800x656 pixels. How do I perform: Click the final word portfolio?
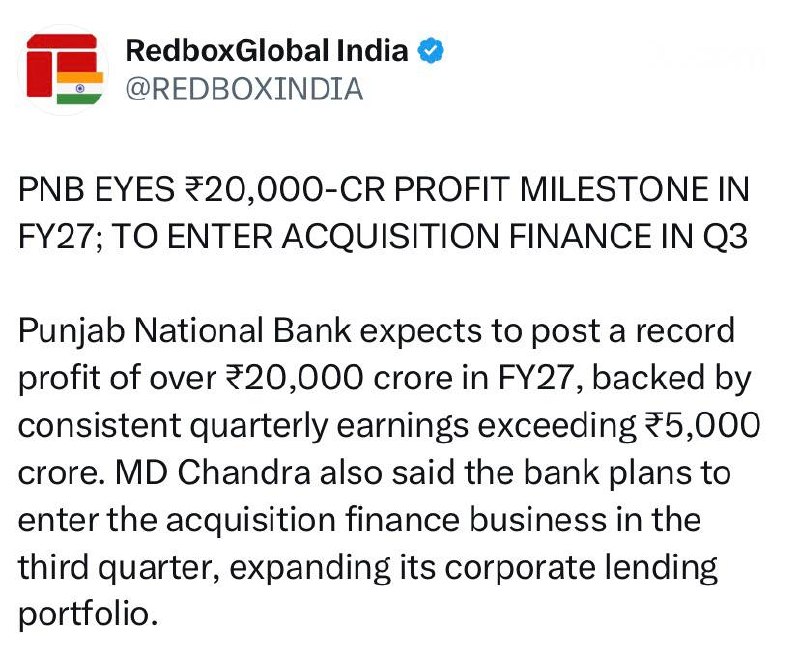tap(88, 615)
